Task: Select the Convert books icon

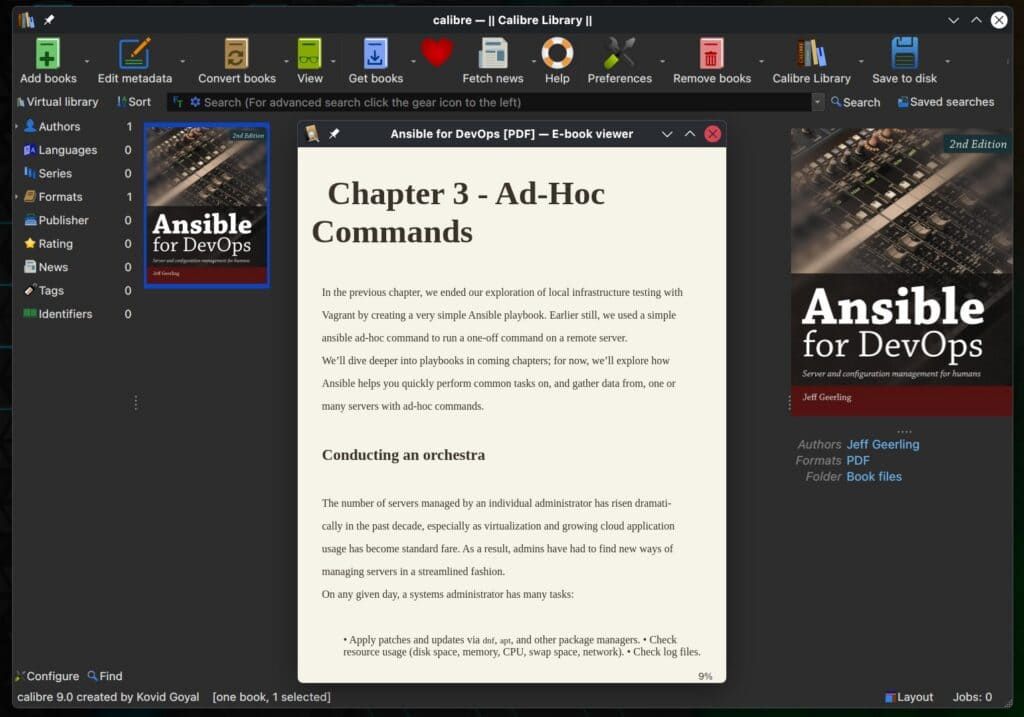Action: pos(236,52)
